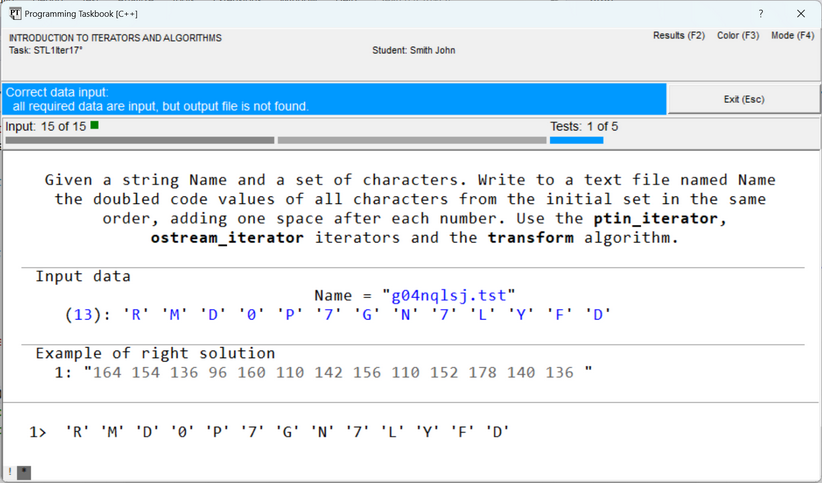
Task: Click the task name 'STL1Iter17°' label
Action: [46, 50]
